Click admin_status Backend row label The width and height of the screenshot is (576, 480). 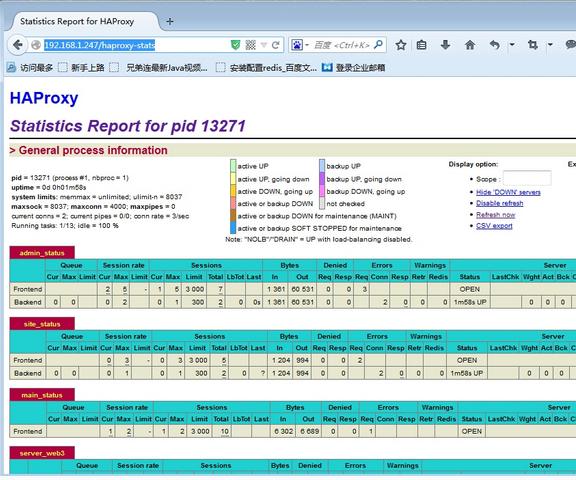click(x=28, y=302)
